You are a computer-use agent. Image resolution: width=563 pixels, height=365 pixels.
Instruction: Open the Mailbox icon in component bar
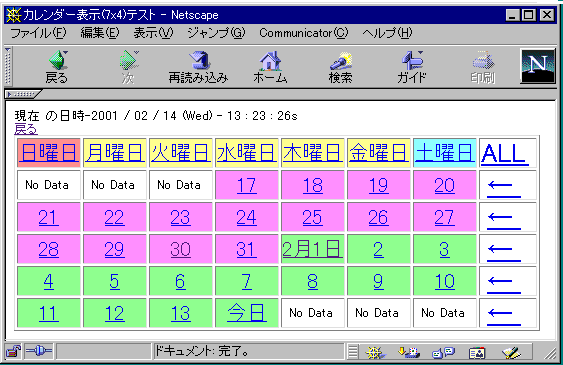point(409,352)
